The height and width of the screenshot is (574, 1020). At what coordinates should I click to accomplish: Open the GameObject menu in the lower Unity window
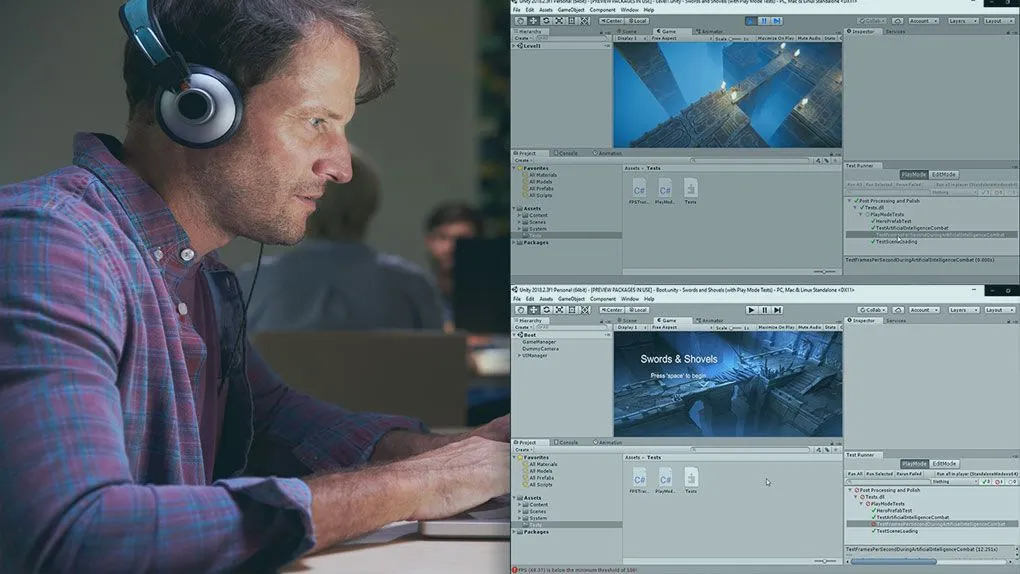(571, 299)
